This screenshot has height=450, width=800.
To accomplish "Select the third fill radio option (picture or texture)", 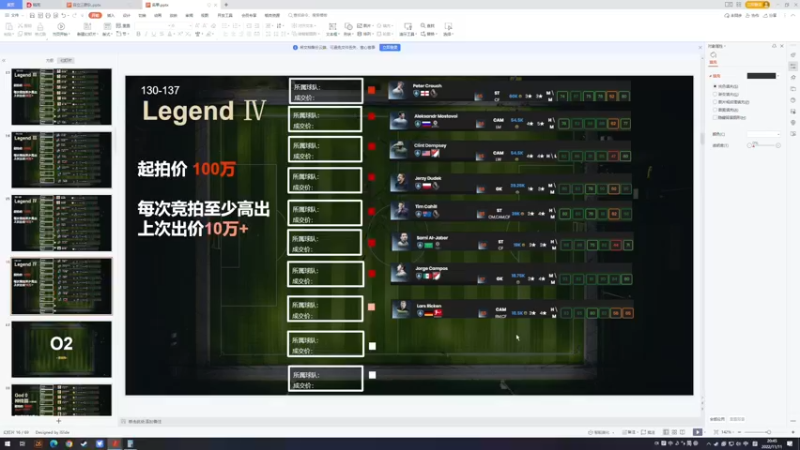I will pos(715,102).
